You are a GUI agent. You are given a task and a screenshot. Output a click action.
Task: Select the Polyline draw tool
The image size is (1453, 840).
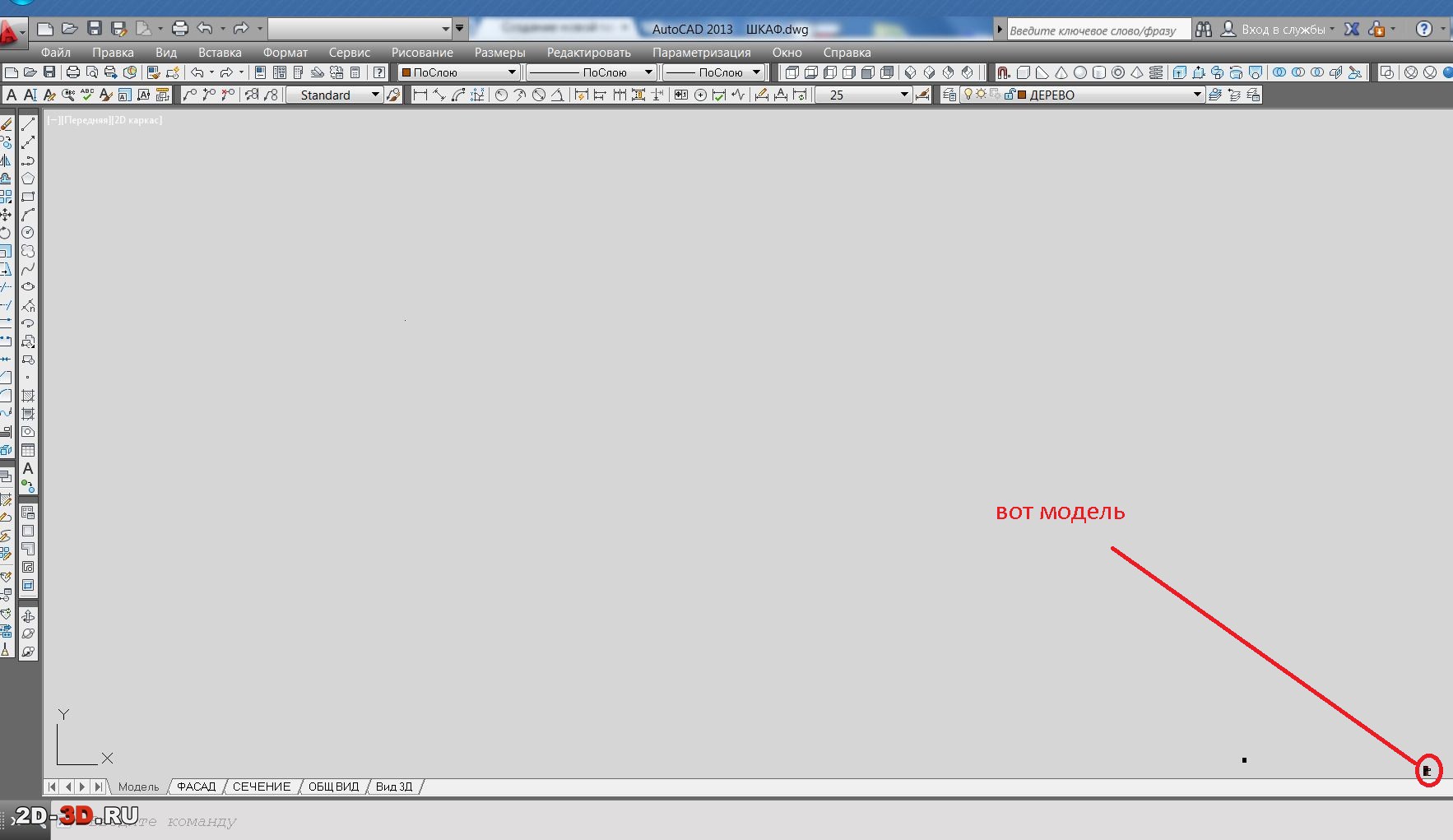(28, 160)
